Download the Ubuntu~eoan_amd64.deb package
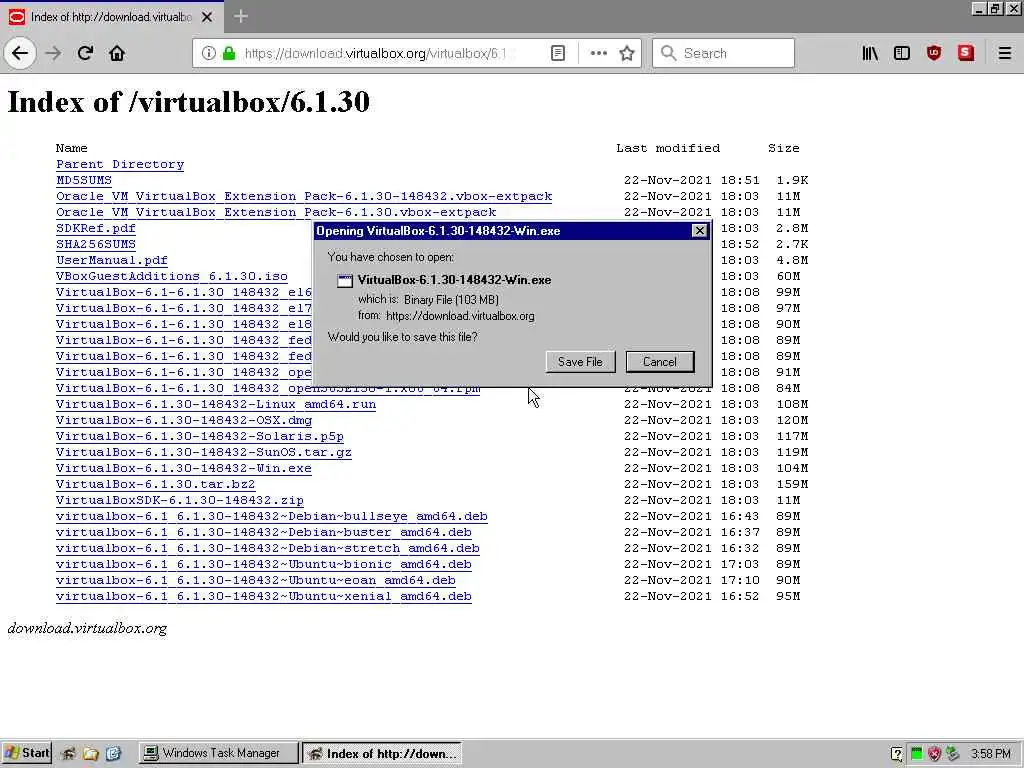 pyautogui.click(x=256, y=581)
